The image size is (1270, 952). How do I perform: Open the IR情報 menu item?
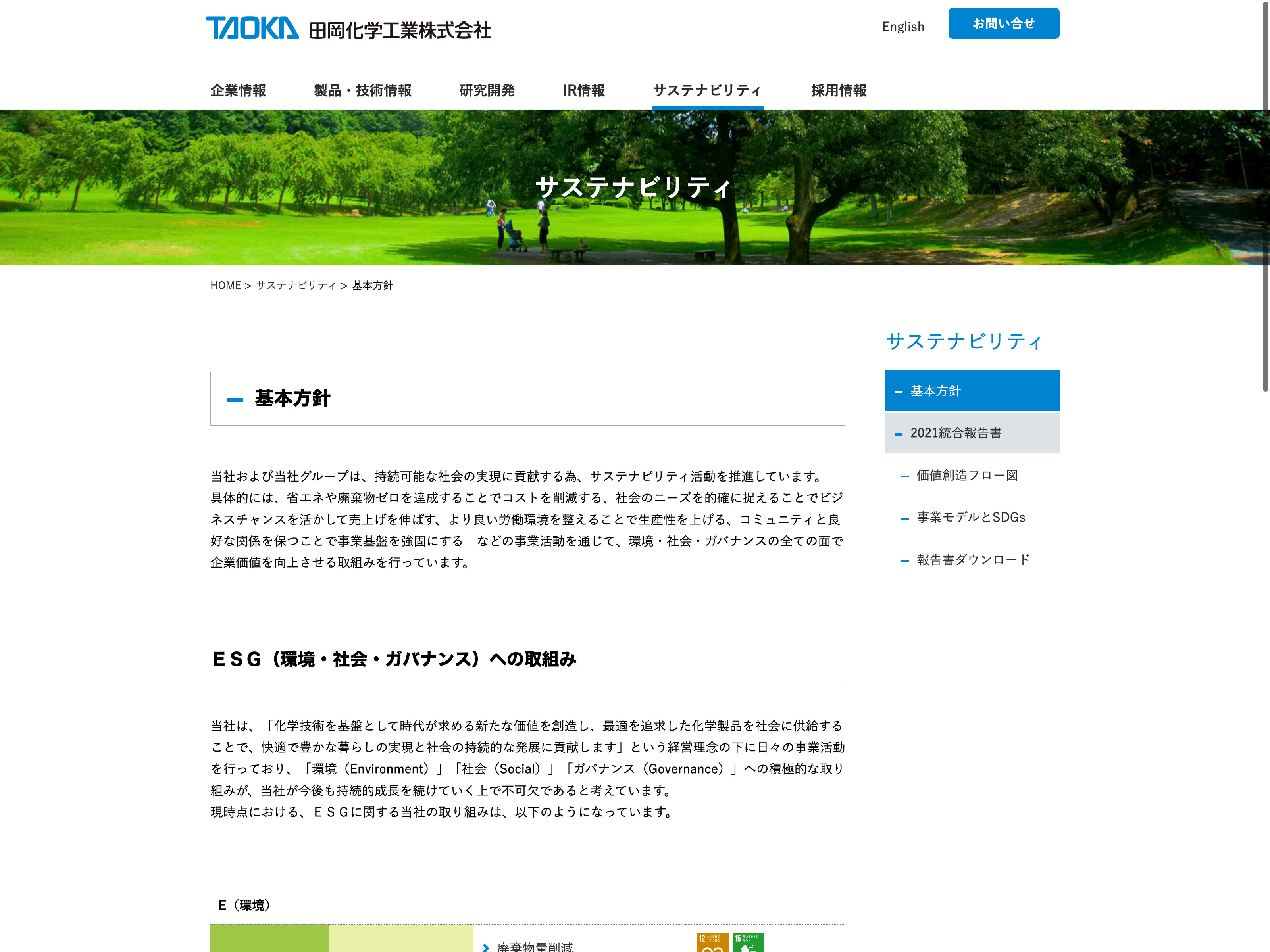(583, 90)
